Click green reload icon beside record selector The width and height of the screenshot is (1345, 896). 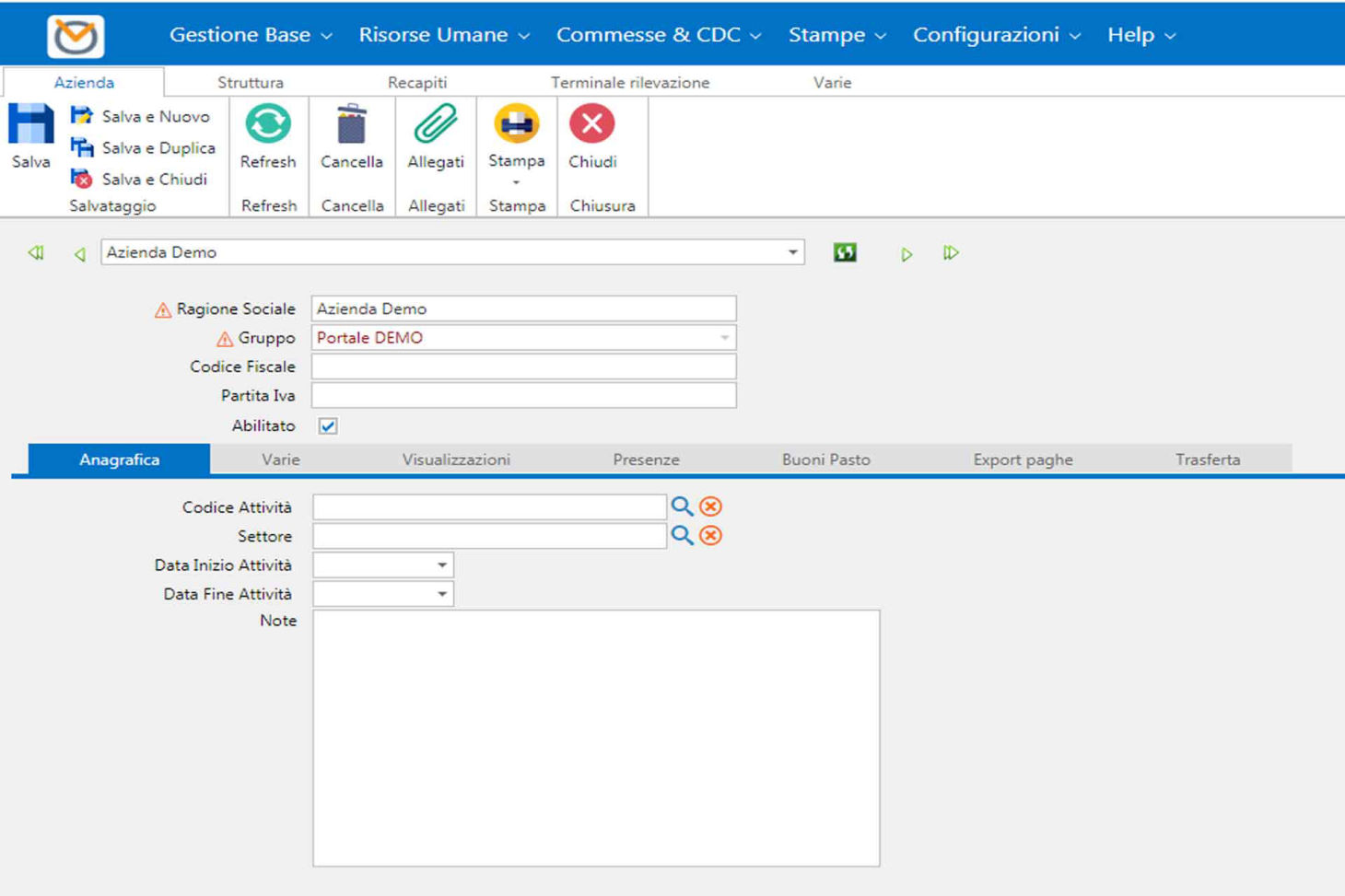pos(845,252)
